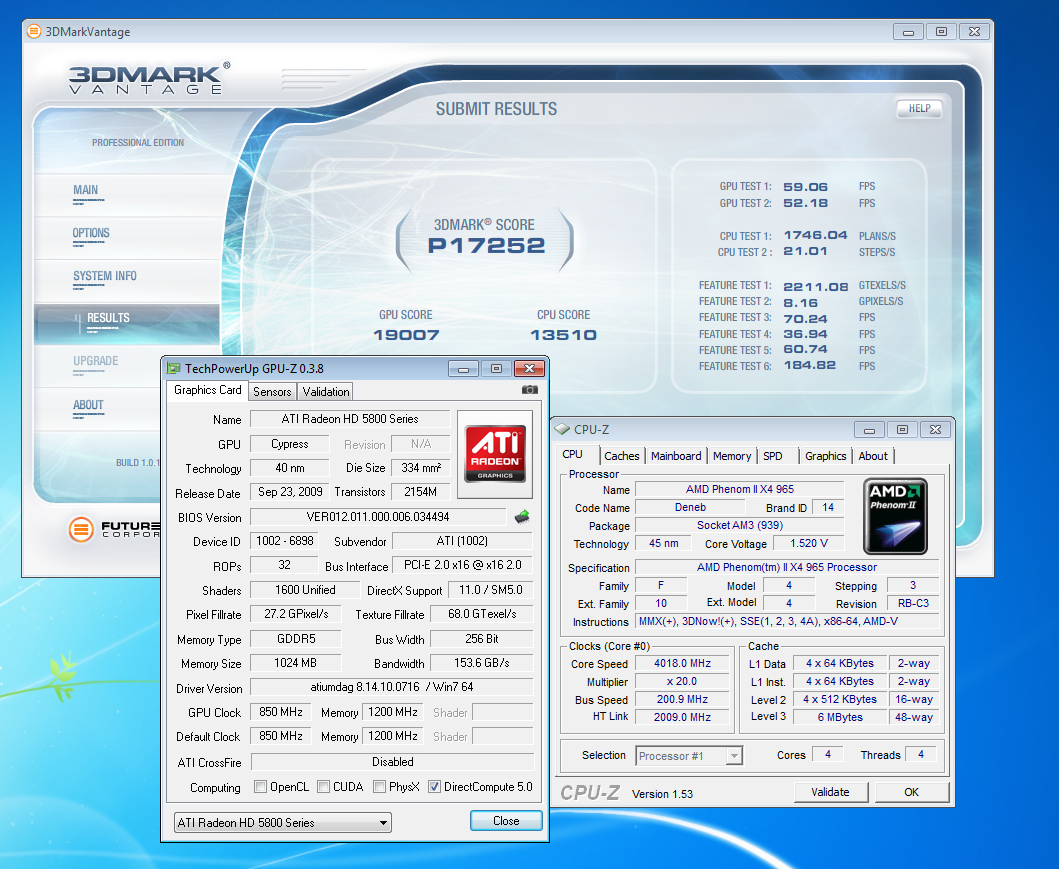This screenshot has height=869, width=1059.
Task: Click the Driver Version field in GPU-Z
Action: pyautogui.click(x=392, y=687)
